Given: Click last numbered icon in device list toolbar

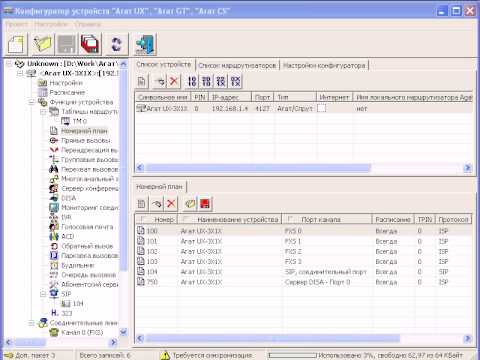Looking at the screenshot, I should click(x=235, y=81).
